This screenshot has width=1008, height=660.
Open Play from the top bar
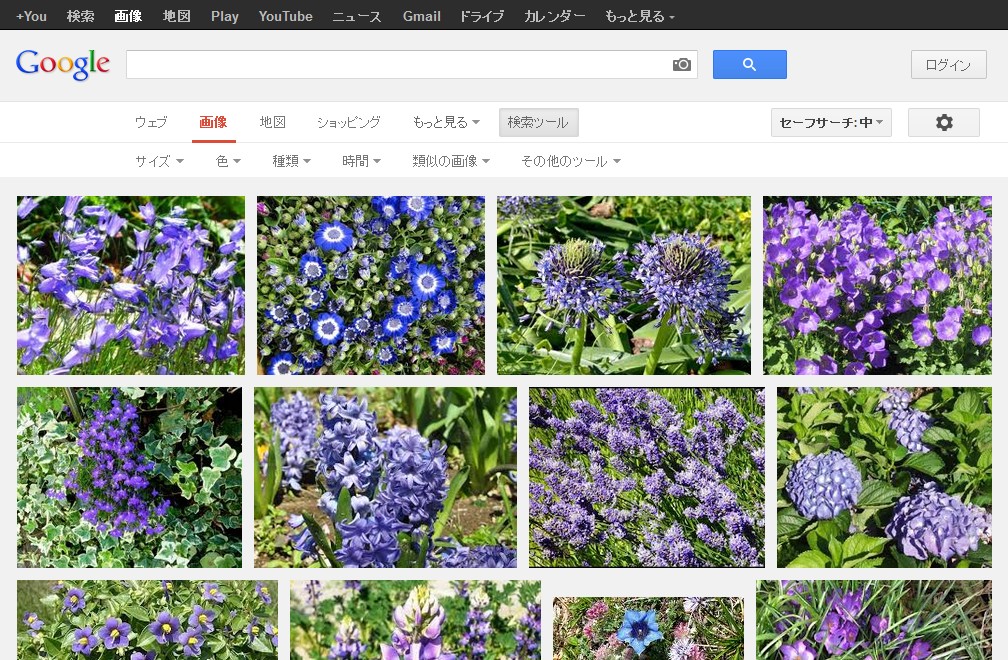(225, 16)
